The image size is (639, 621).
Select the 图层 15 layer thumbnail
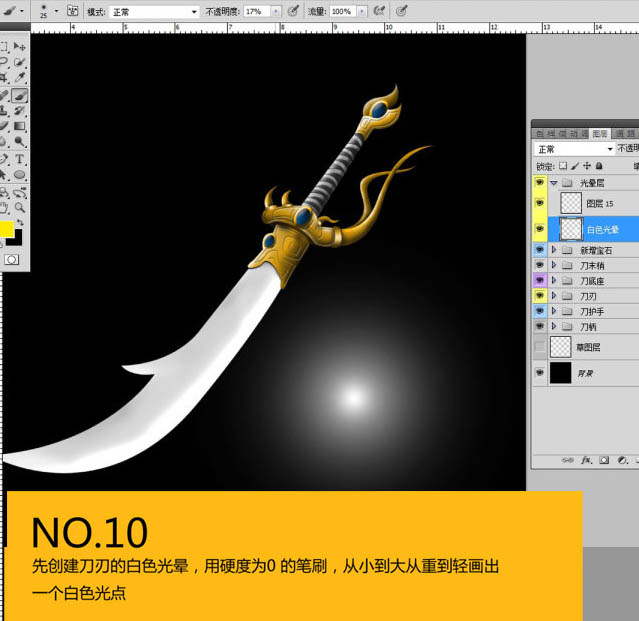click(x=571, y=203)
